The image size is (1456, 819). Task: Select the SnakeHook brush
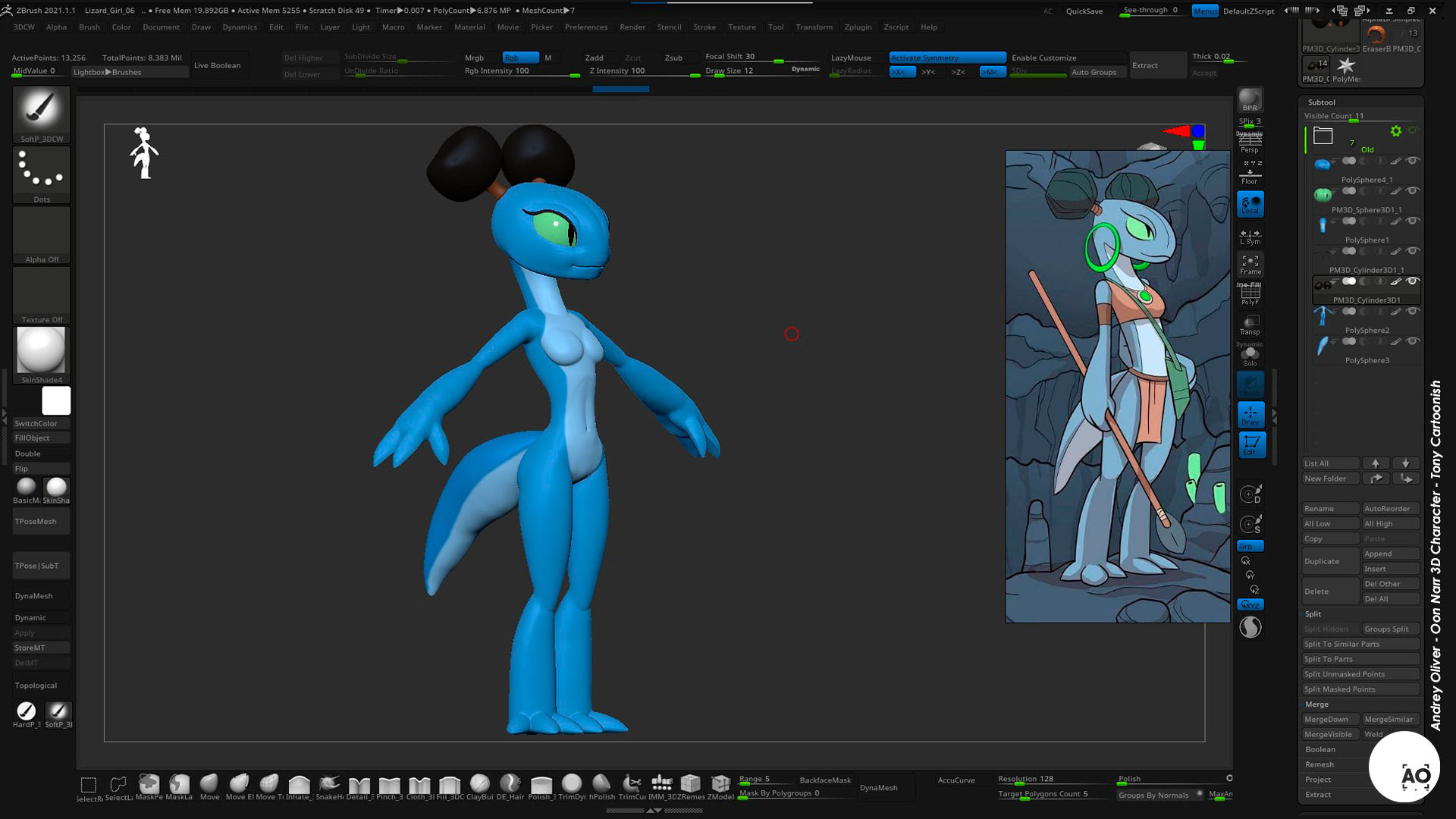329,787
